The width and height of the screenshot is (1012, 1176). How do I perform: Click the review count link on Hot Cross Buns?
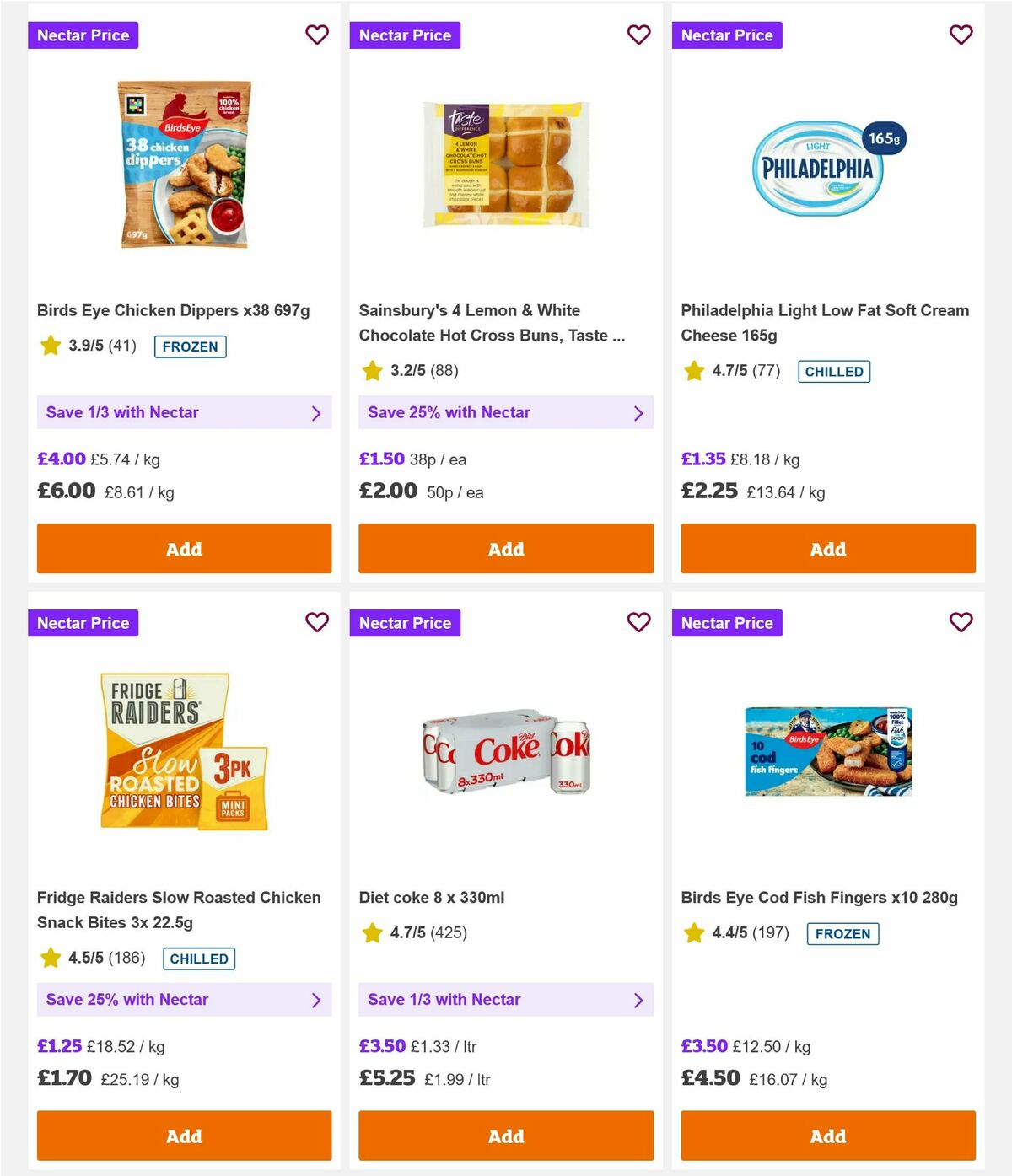click(444, 369)
